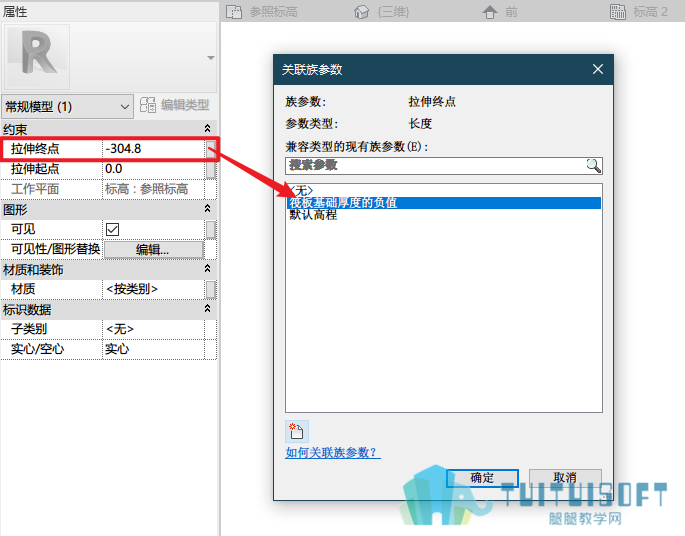This screenshot has width=685, height=536.
Task: Click the 可见性/图形替换 property label
Action: (55, 249)
